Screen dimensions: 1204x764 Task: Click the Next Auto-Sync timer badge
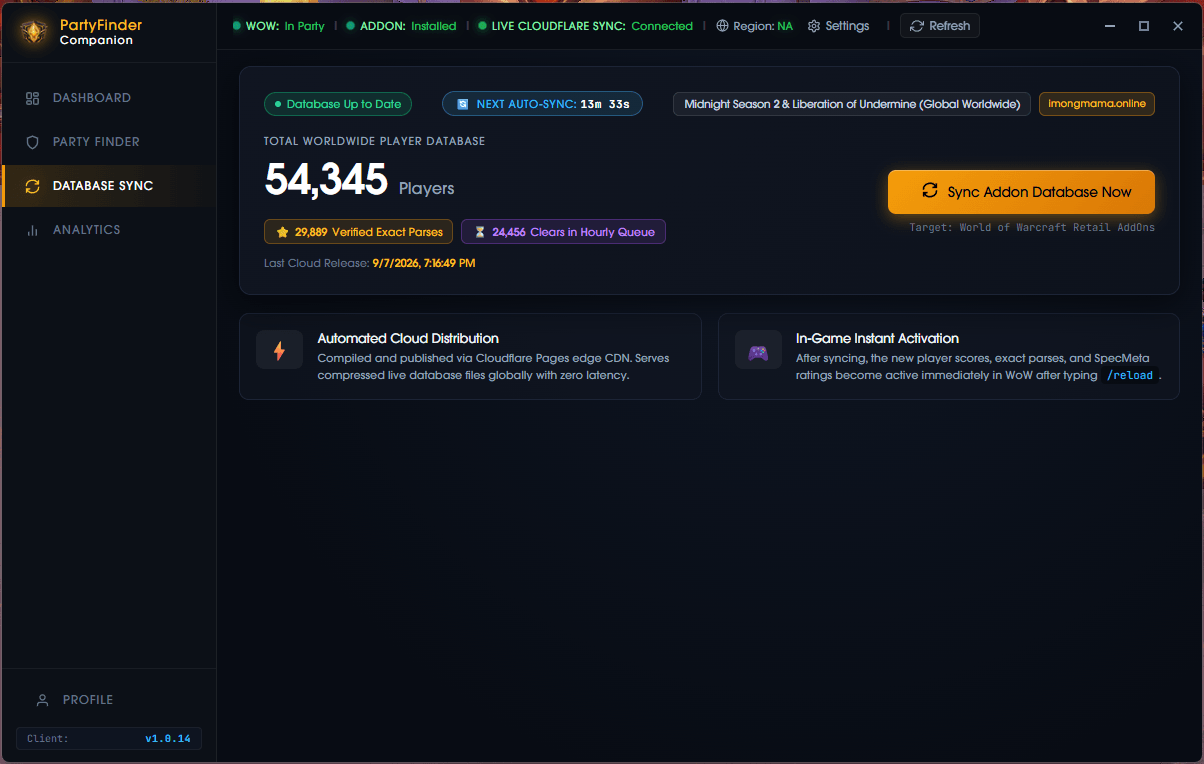pyautogui.click(x=542, y=104)
